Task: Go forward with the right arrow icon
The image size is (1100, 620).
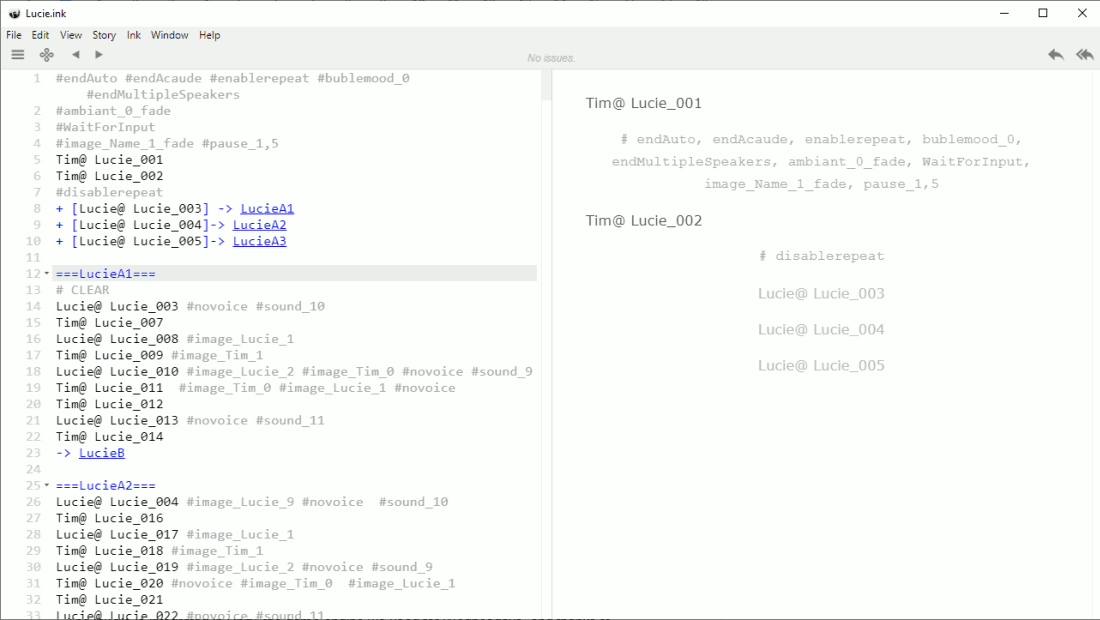Action: 99,55
